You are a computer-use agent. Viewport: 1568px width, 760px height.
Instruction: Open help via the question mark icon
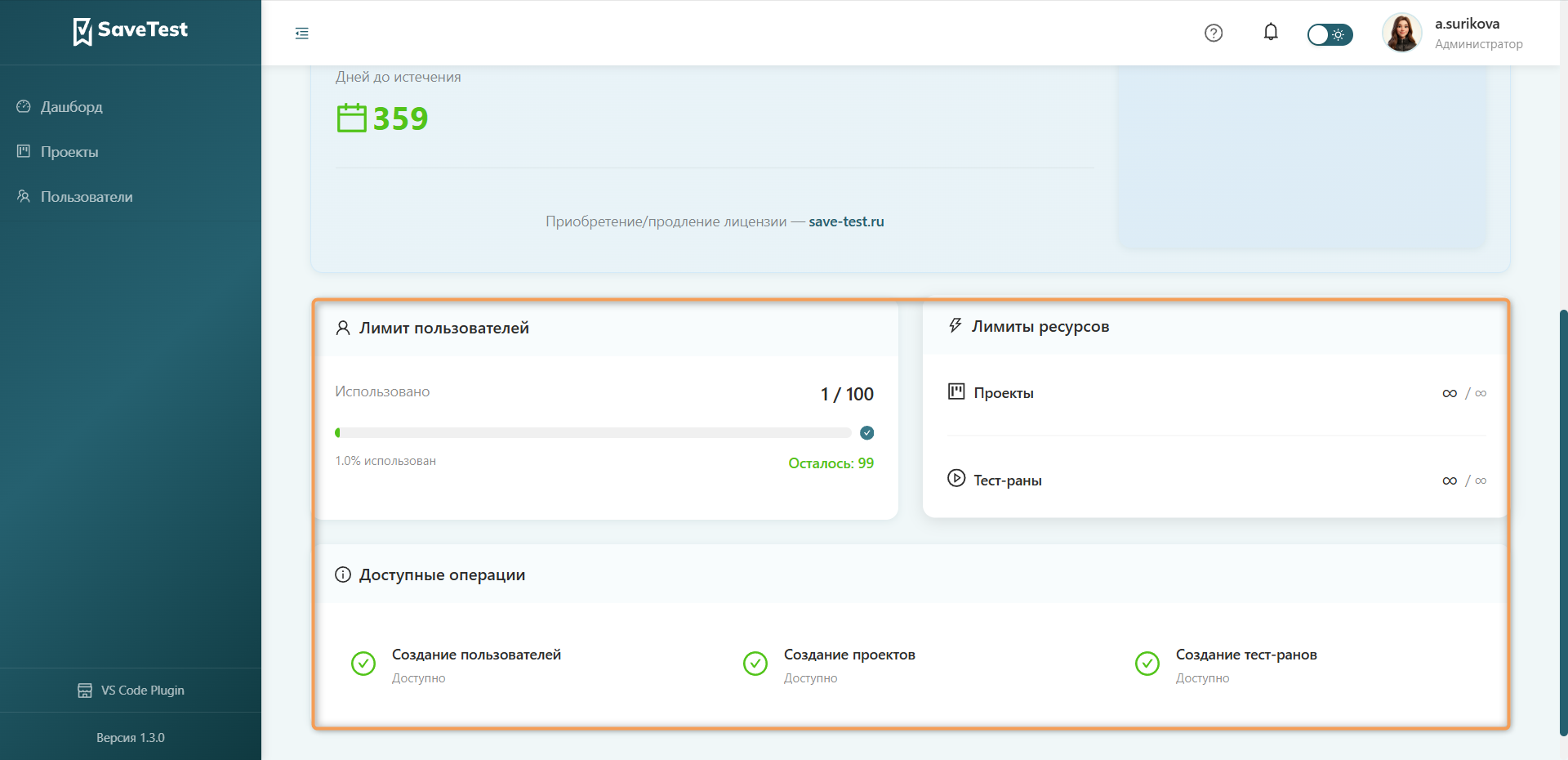point(1214,33)
